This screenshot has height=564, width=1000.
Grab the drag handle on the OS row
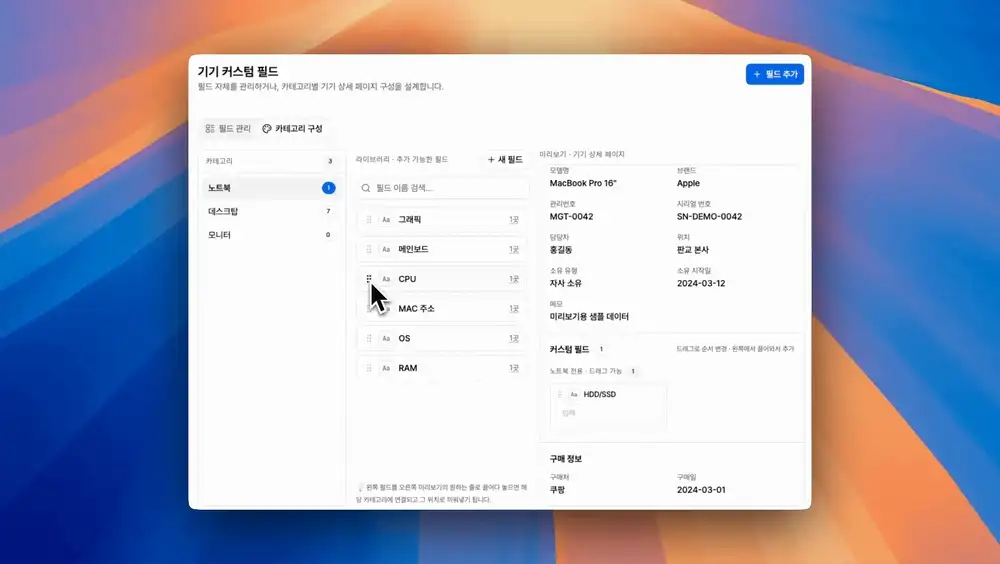click(x=369, y=338)
